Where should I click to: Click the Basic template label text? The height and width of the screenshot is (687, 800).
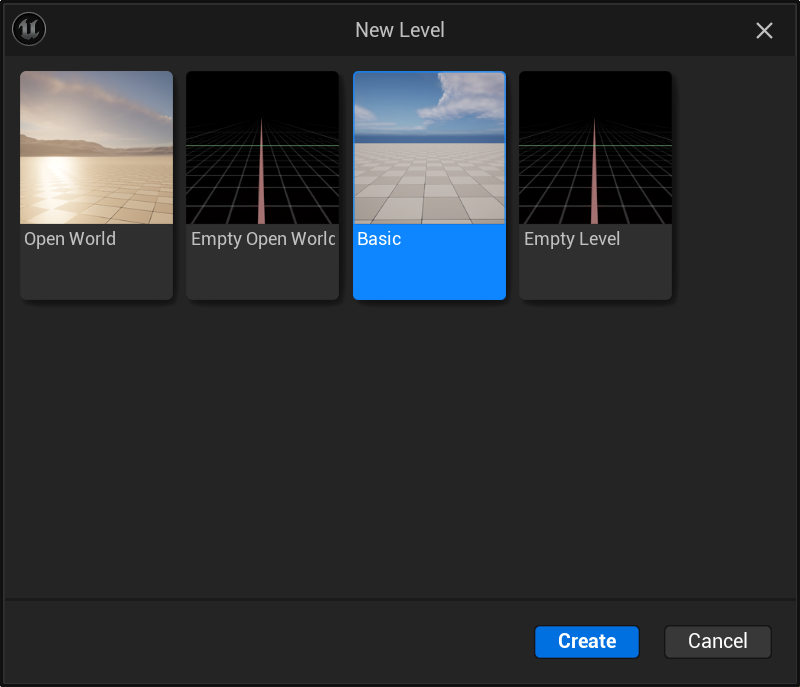[378, 239]
